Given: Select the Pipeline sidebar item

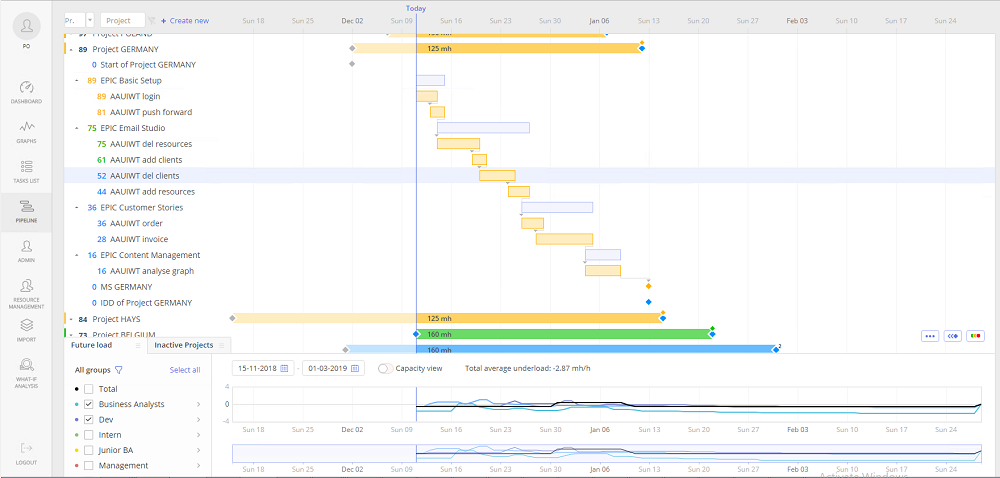Looking at the screenshot, I should click(x=26, y=212).
